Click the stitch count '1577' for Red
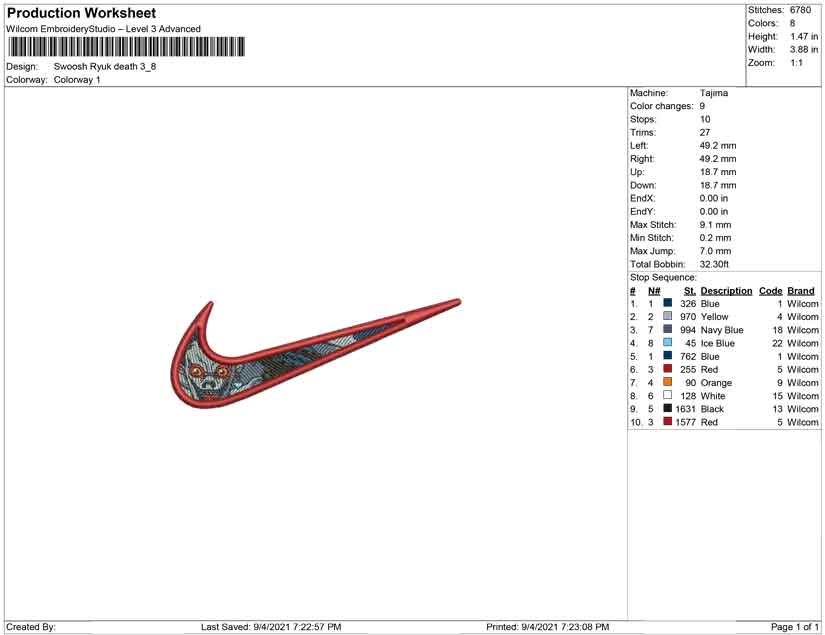This screenshot has width=825, height=635. coord(686,422)
